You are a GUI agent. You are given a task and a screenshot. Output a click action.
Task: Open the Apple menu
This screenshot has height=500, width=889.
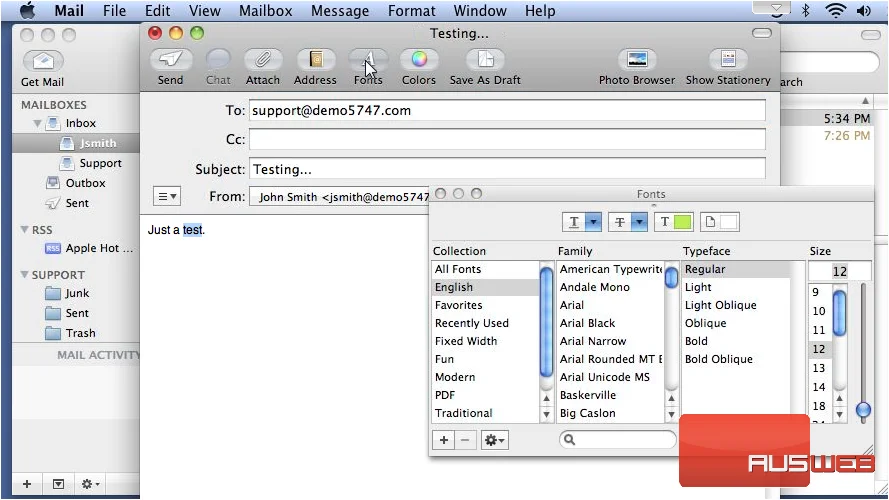pos(27,11)
